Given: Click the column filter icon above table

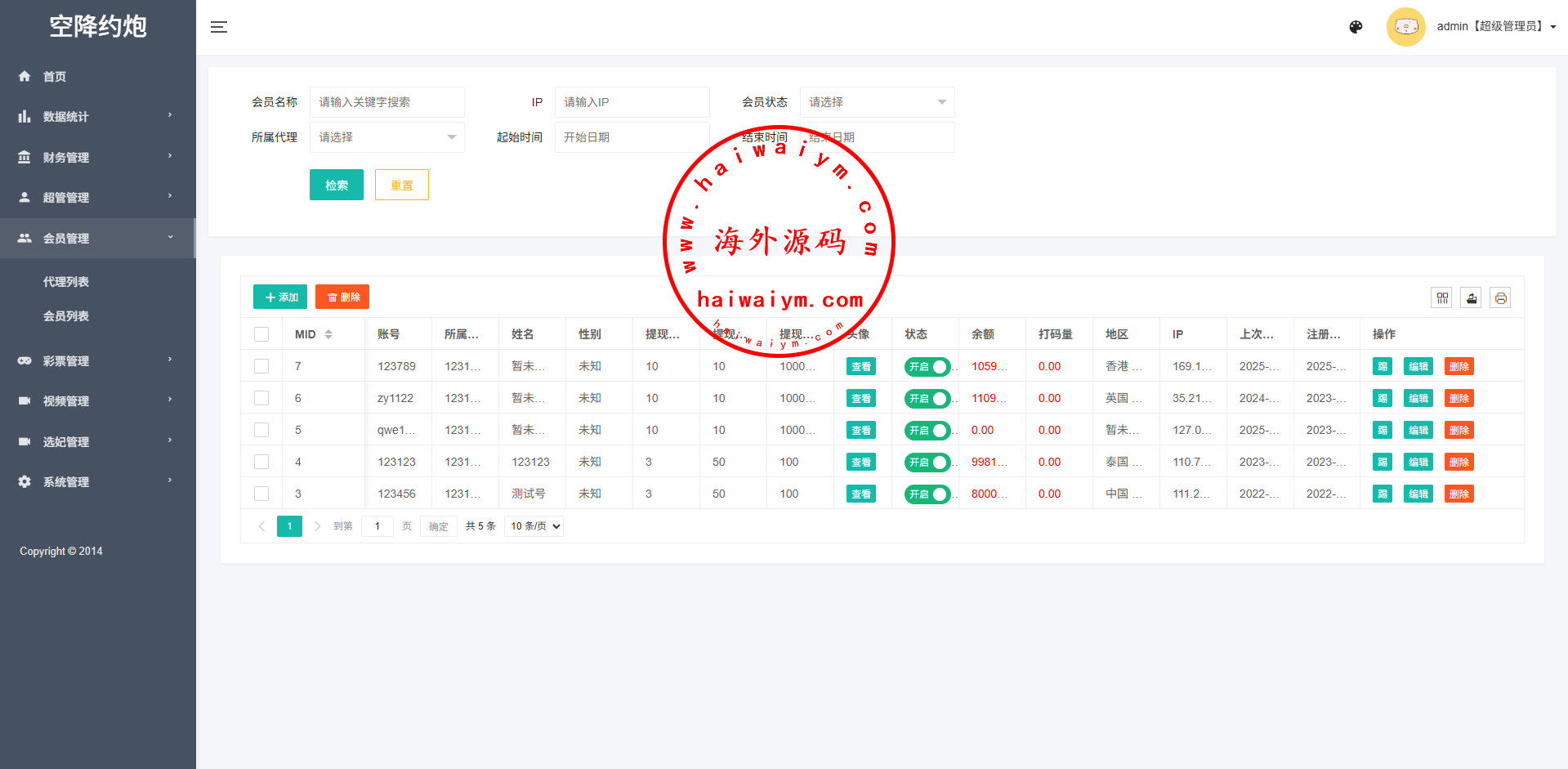Looking at the screenshot, I should click(1442, 298).
